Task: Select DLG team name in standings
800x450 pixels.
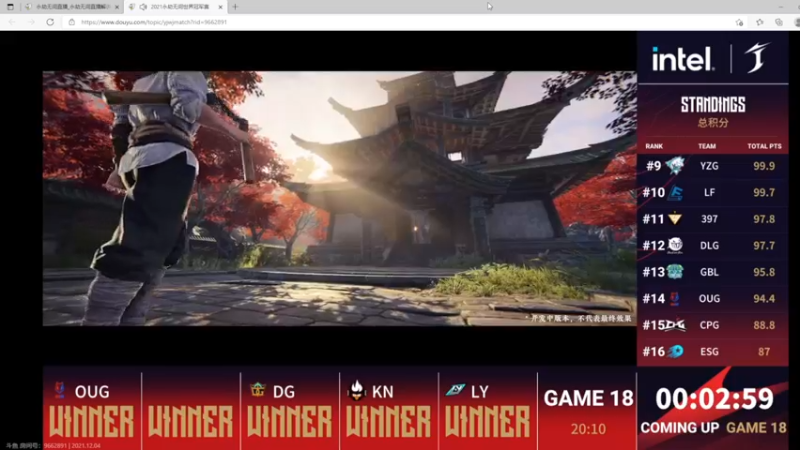Action: 709,245
